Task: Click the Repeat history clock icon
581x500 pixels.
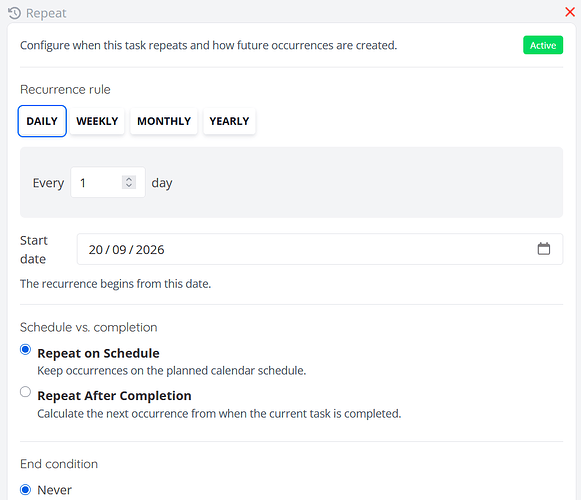Action: click(x=14, y=13)
